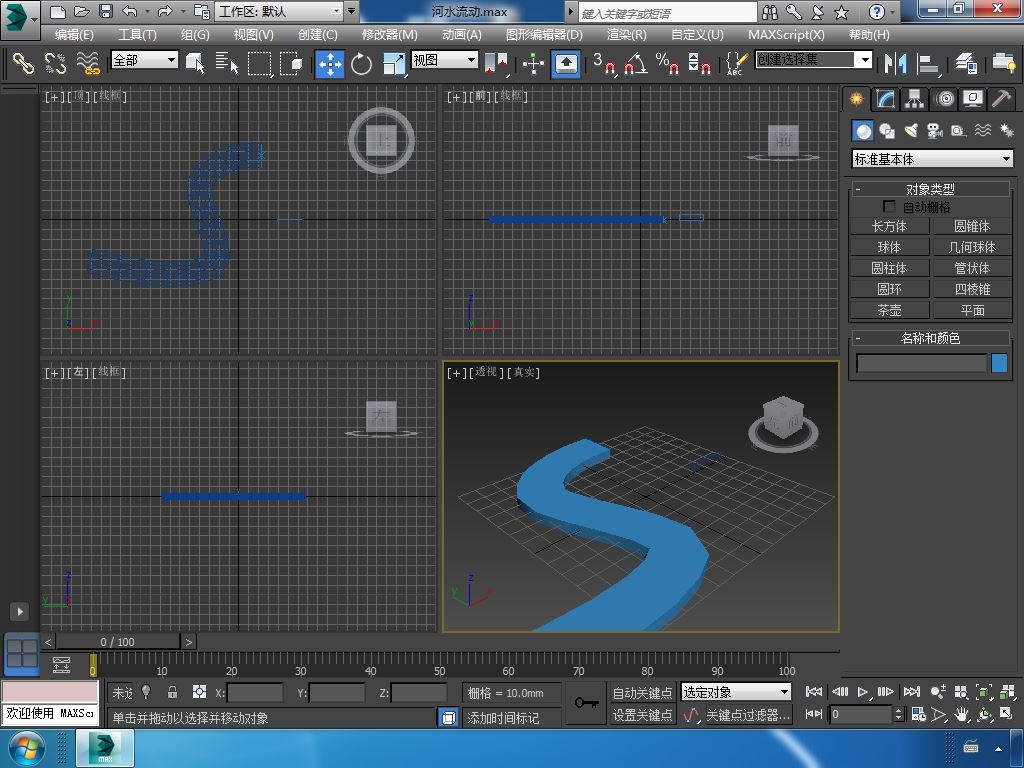Screen dimensions: 1024x768
Task: Open the 创建选择集 named selection dropdown
Action: click(x=814, y=60)
